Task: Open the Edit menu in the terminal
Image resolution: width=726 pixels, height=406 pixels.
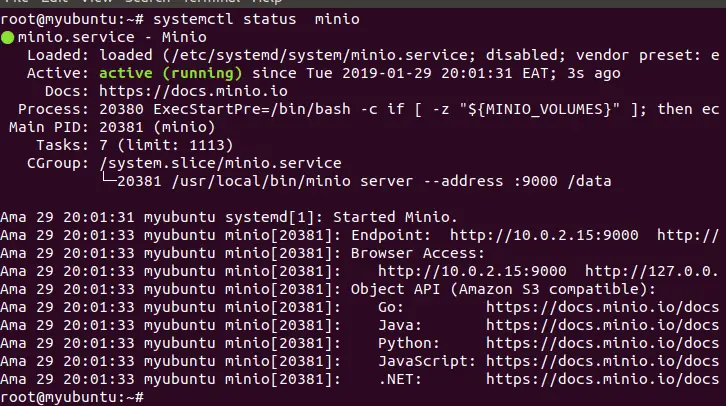Action: 54,2
